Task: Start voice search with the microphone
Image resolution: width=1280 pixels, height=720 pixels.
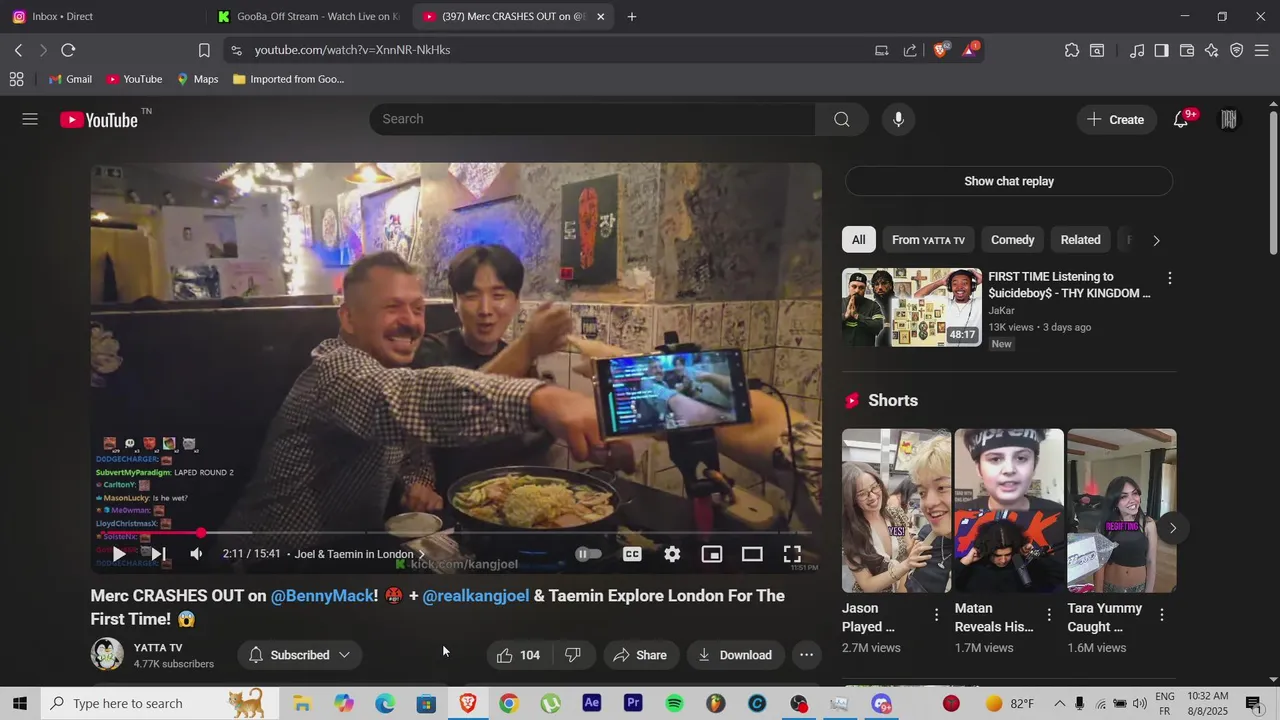Action: pyautogui.click(x=898, y=119)
